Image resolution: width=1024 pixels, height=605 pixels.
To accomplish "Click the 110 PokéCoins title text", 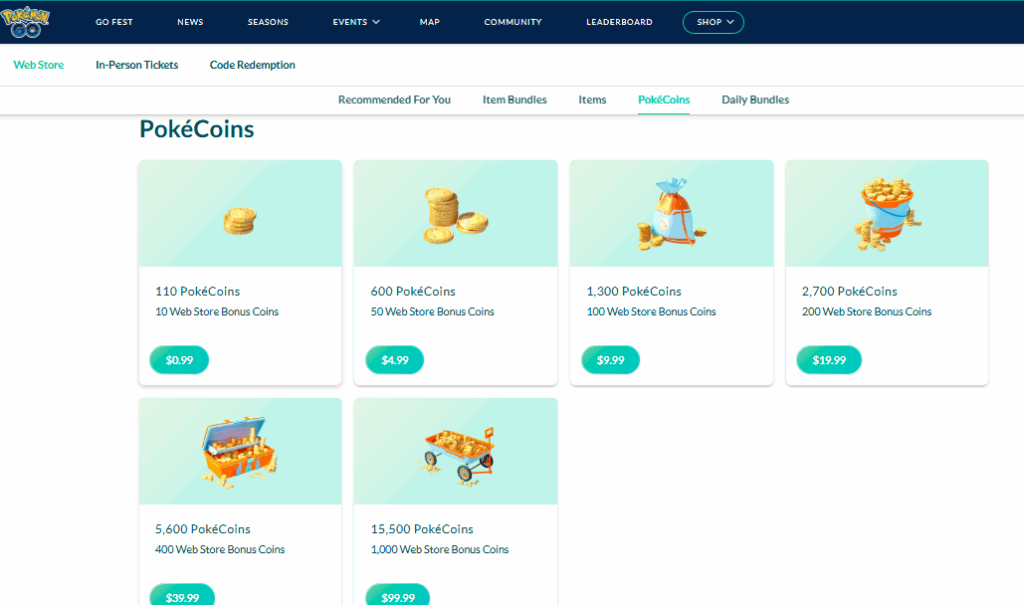I will click(197, 291).
